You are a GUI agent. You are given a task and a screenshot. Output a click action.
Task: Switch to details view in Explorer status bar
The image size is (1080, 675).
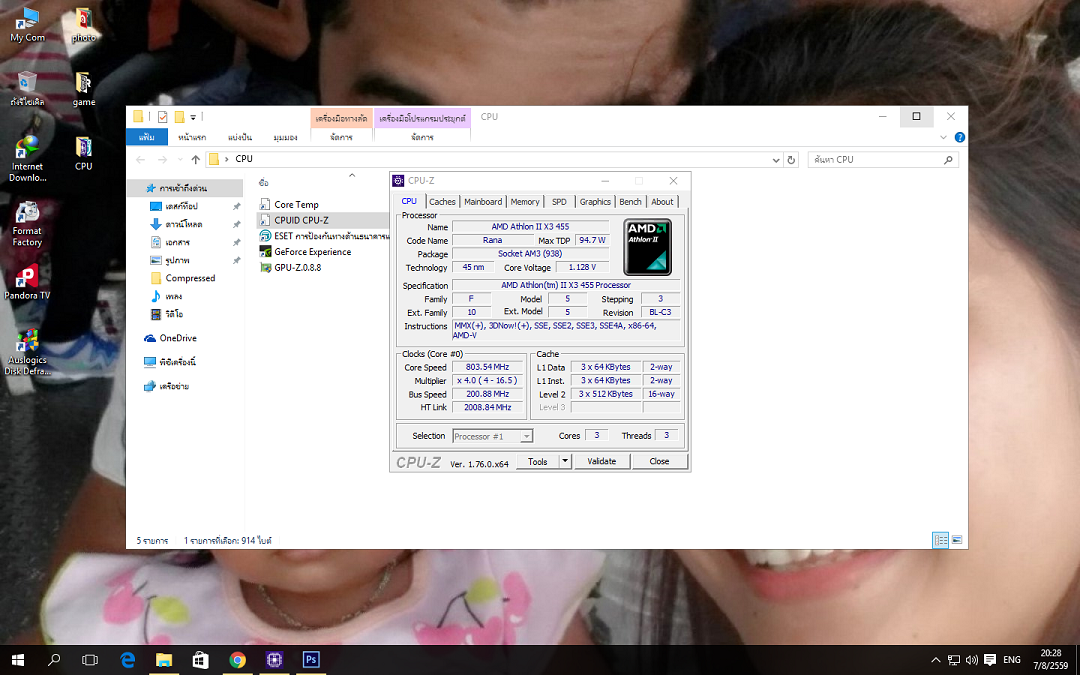click(940, 540)
